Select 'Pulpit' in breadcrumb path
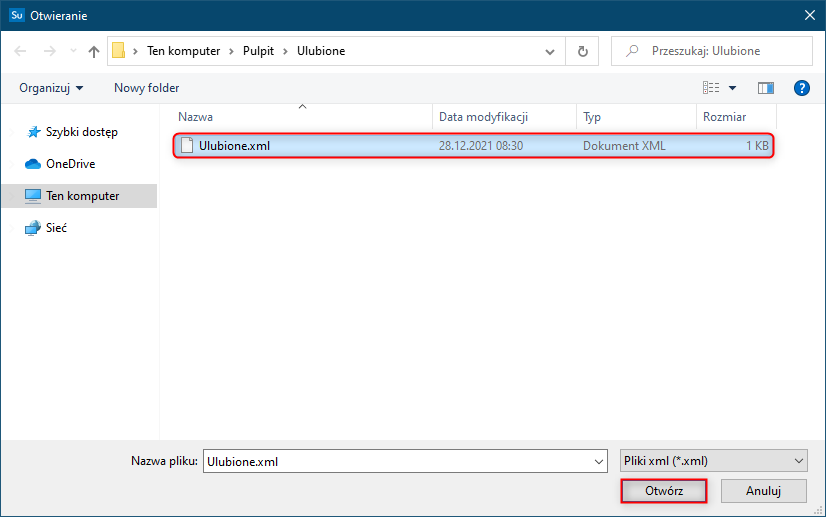This screenshot has height=517, width=826. point(258,51)
